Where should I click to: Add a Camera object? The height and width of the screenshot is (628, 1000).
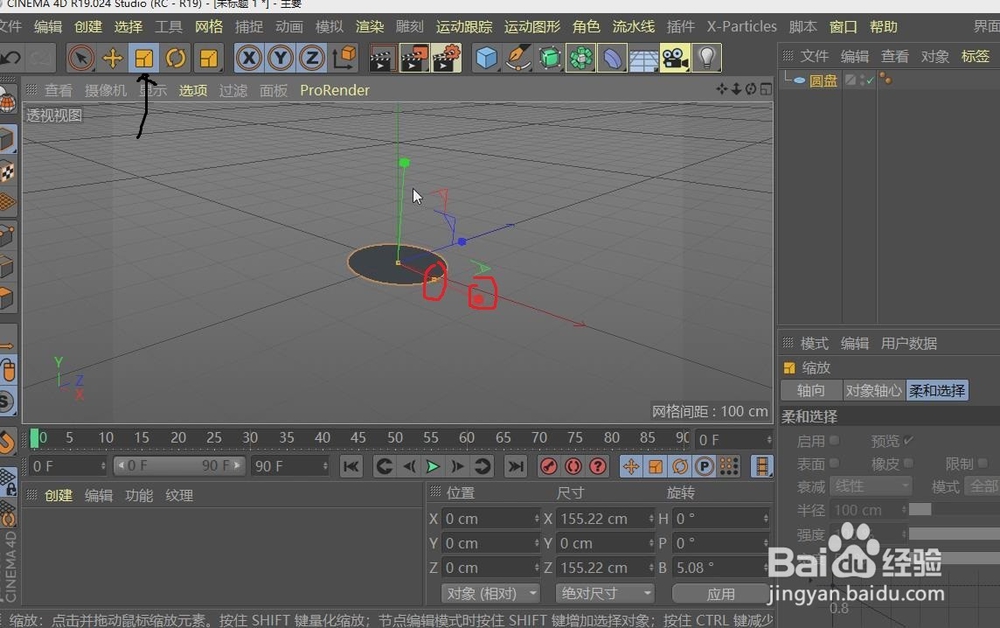tap(675, 59)
